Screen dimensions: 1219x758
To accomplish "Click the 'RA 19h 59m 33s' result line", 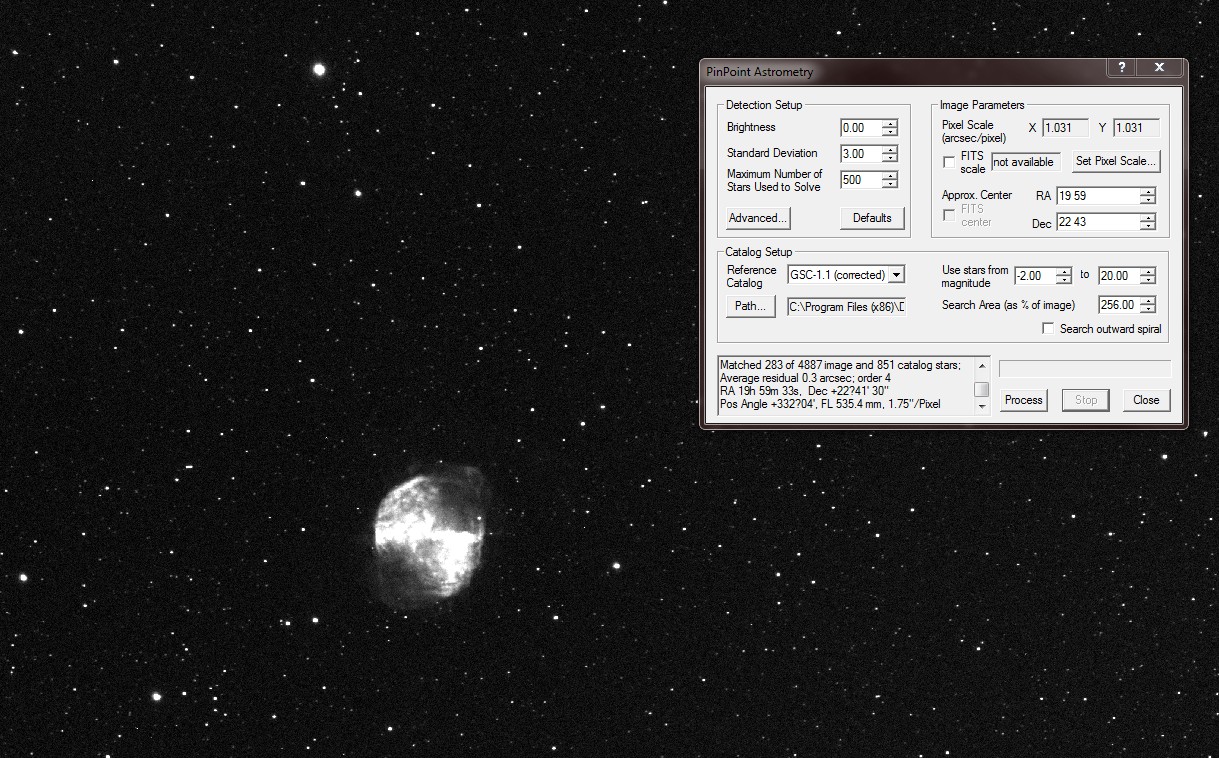I will coord(805,392).
